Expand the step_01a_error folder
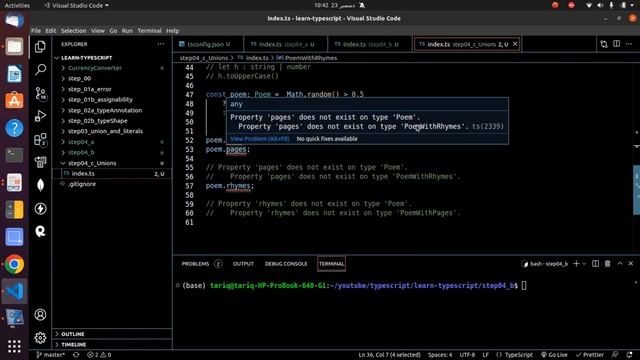Image resolution: width=640 pixels, height=360 pixels. (x=90, y=89)
